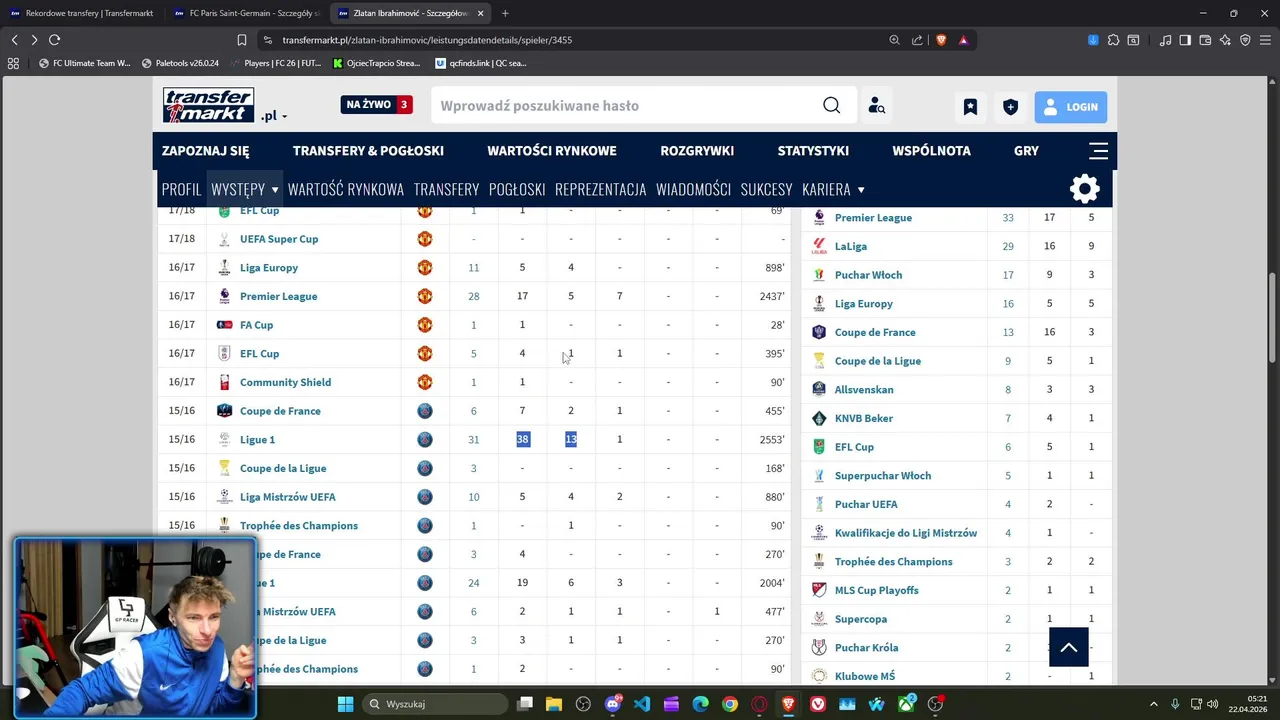1280x720 pixels.
Task: Open the bookmark watchlist icon
Action: tap(970, 107)
